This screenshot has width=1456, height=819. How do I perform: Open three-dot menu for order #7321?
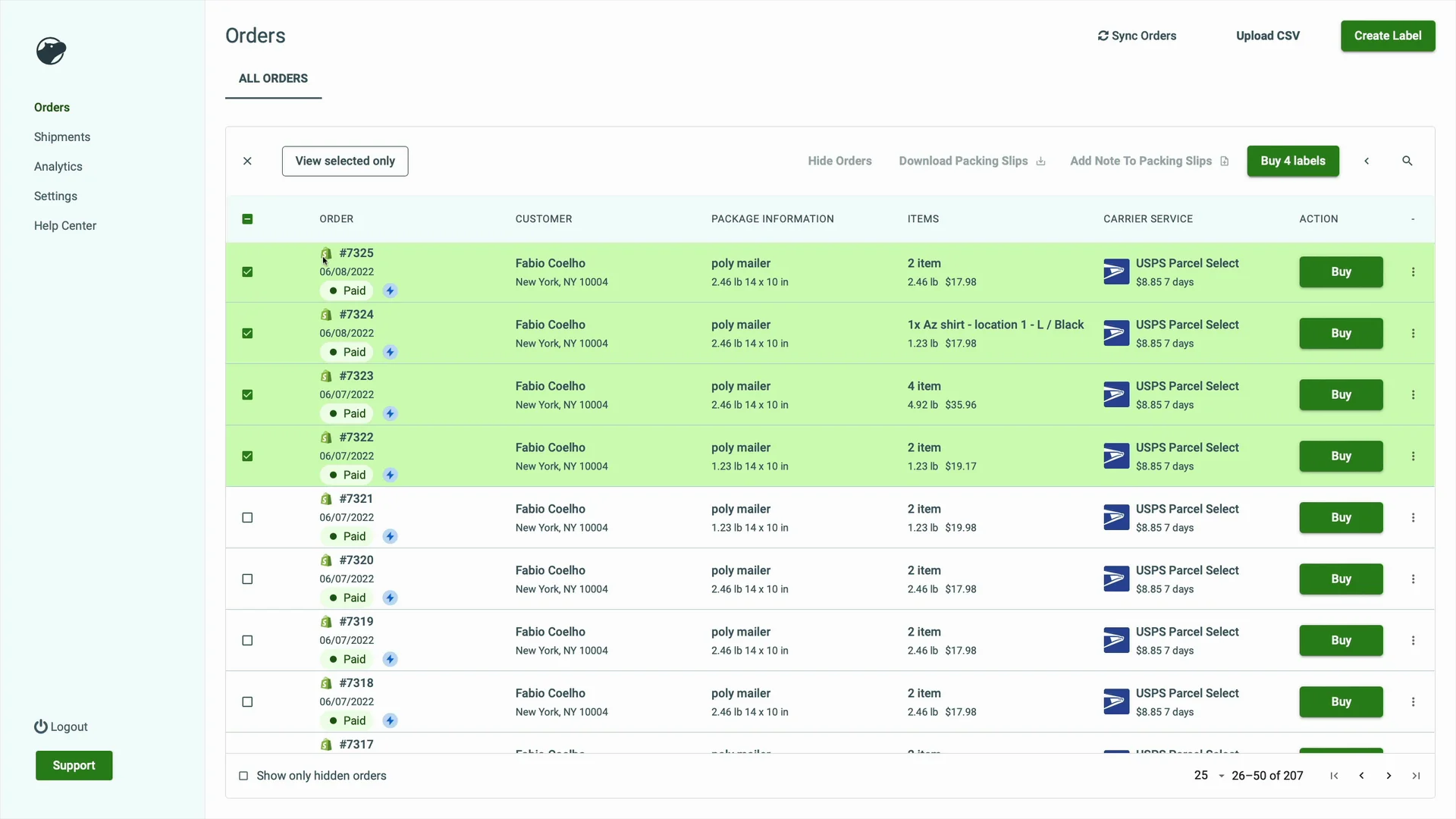click(1413, 517)
